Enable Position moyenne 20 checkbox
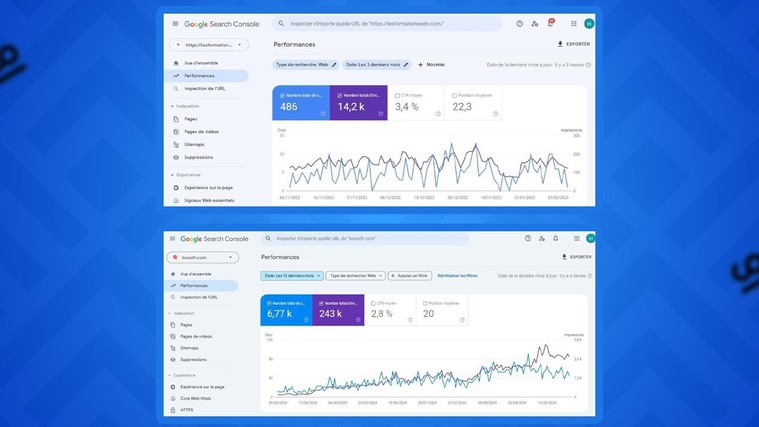The width and height of the screenshot is (759, 427). coord(425,303)
